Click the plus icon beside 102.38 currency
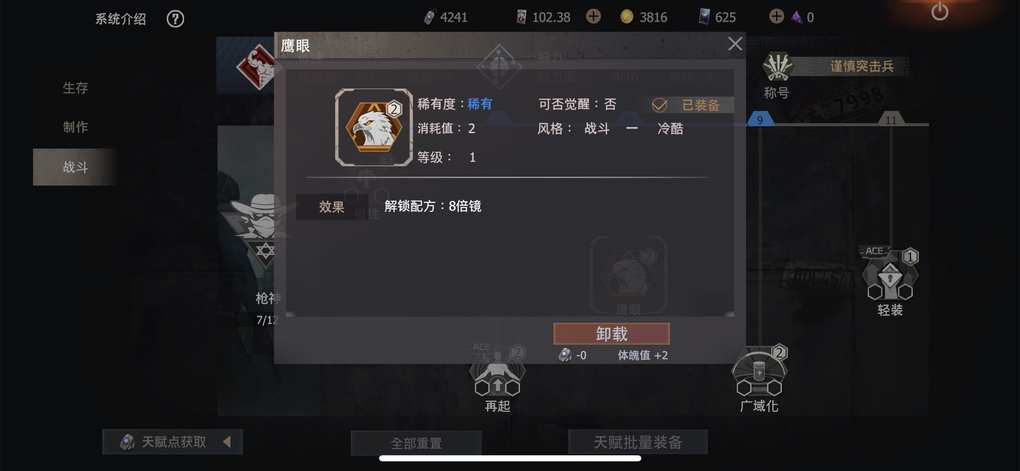This screenshot has width=1020, height=471. pyautogui.click(x=593, y=17)
